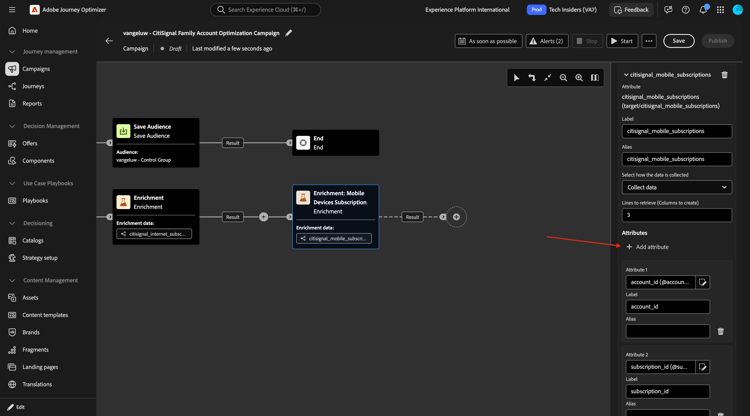
Task: Open the Collect data dropdown
Action: (677, 187)
